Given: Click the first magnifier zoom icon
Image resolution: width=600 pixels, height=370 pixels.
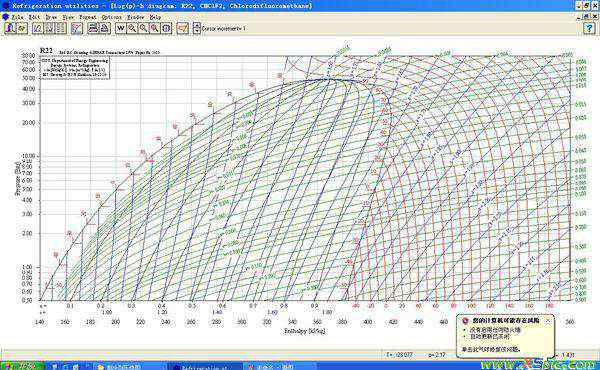Looking at the screenshot, I should point(132,28).
